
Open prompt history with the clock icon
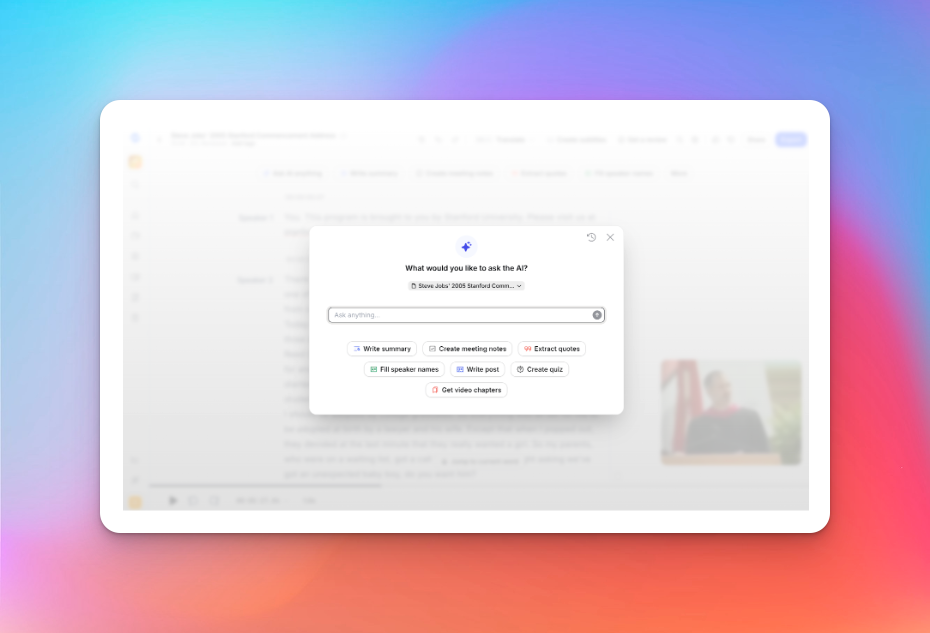click(591, 237)
